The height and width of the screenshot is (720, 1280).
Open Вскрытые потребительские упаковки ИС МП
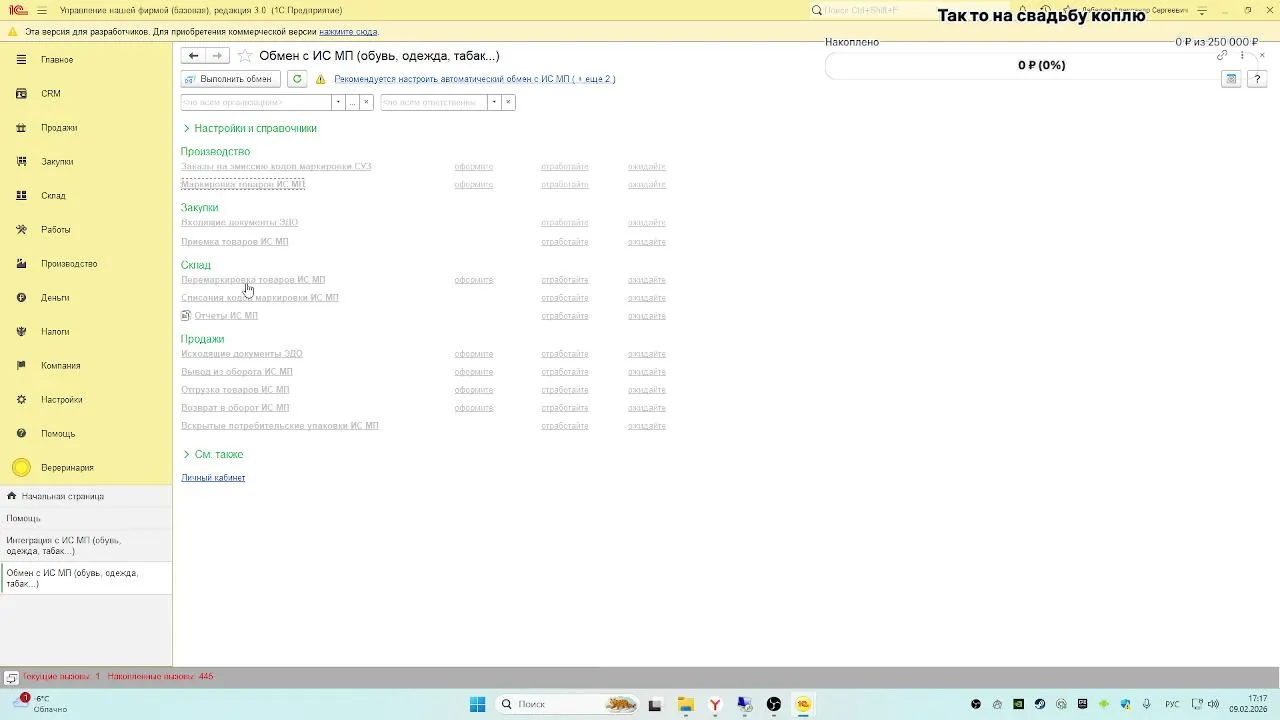(280, 426)
